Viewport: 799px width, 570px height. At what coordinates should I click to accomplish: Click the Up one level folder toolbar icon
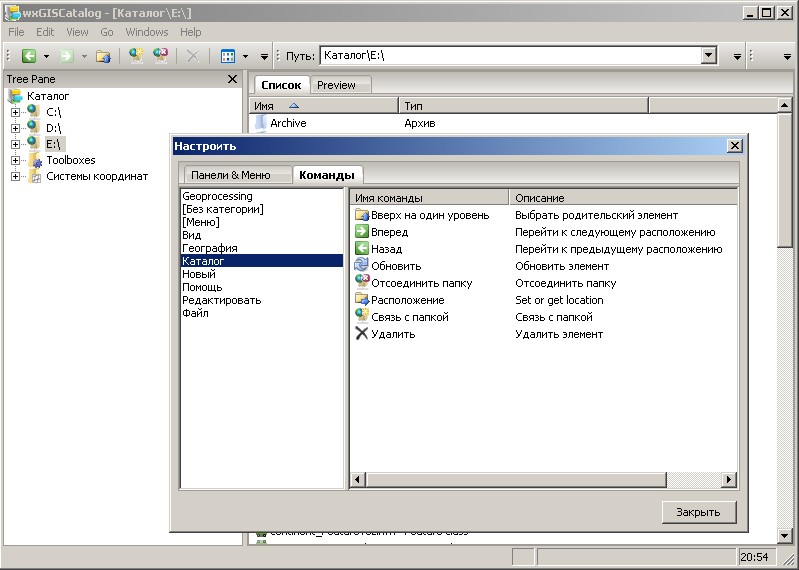point(102,56)
